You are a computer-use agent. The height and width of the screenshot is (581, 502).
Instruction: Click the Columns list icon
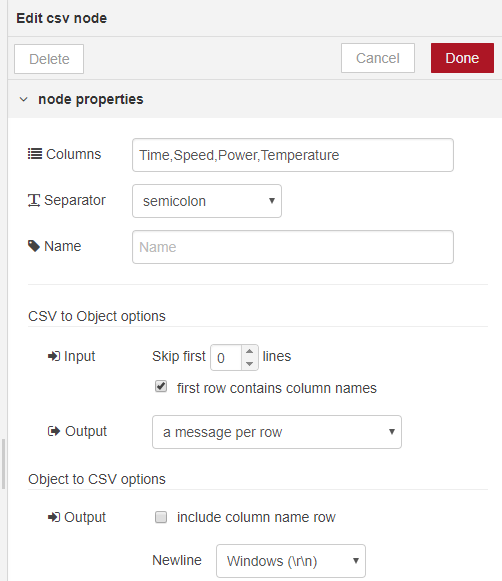pos(35,154)
